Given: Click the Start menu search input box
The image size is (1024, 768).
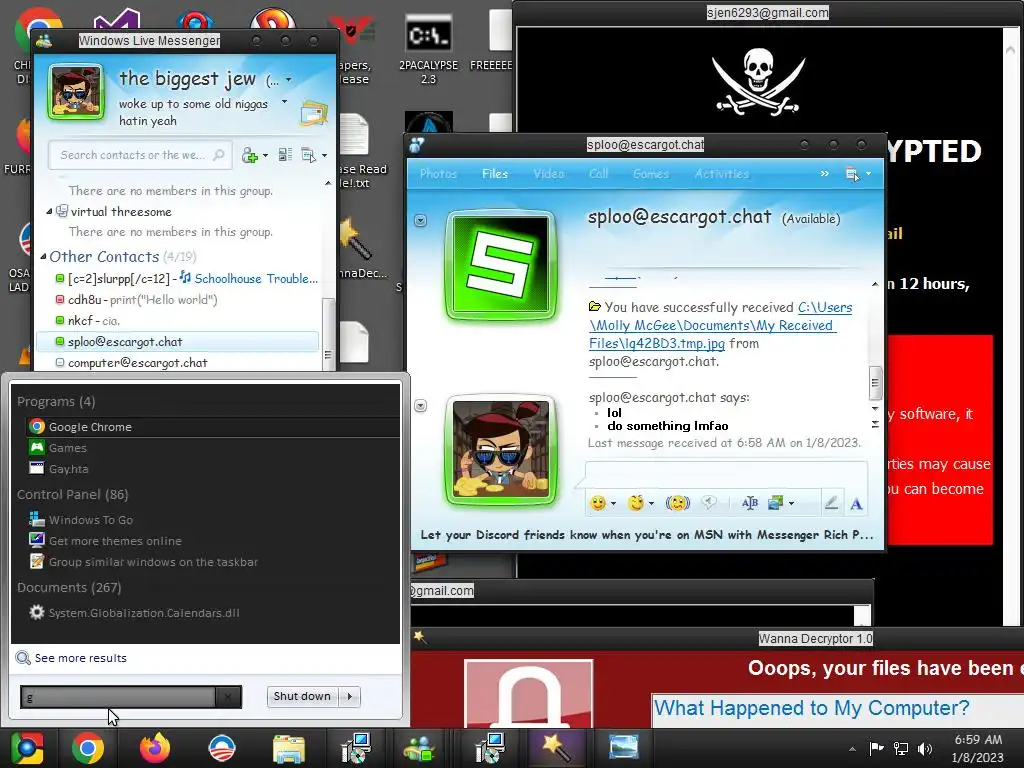Looking at the screenshot, I should point(118,697).
